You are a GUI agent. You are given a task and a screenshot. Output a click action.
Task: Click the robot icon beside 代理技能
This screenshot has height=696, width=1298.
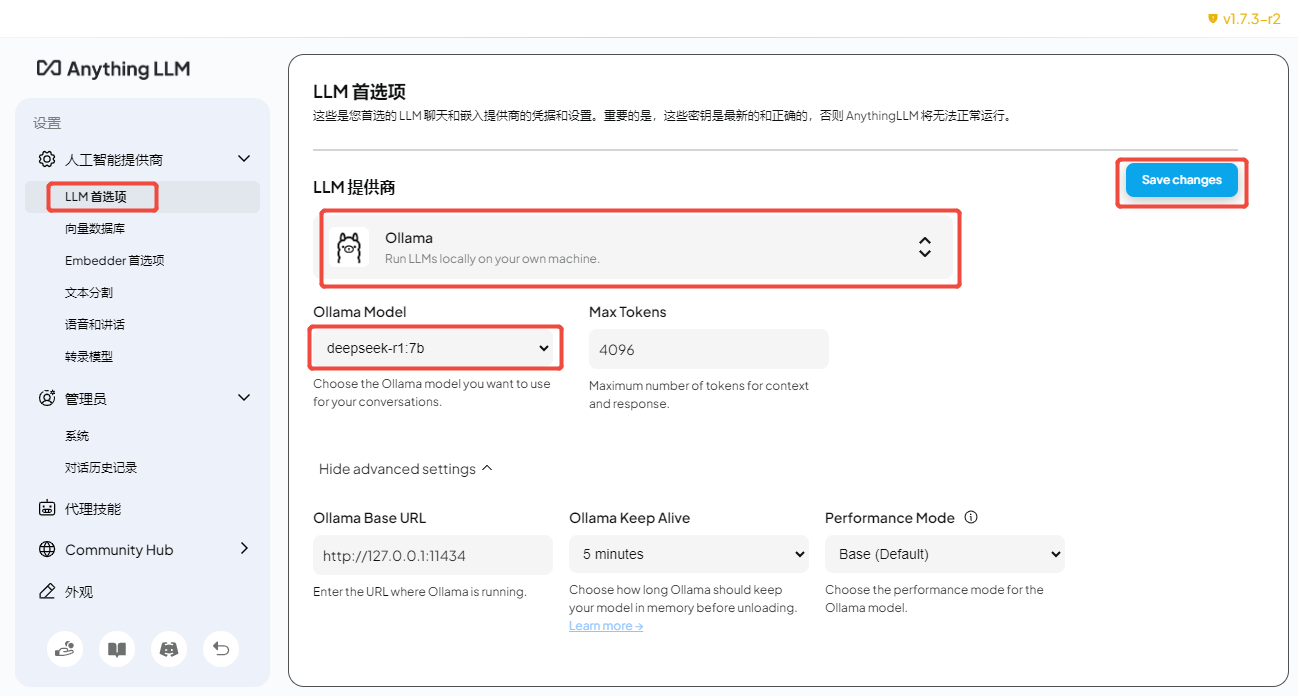47,508
